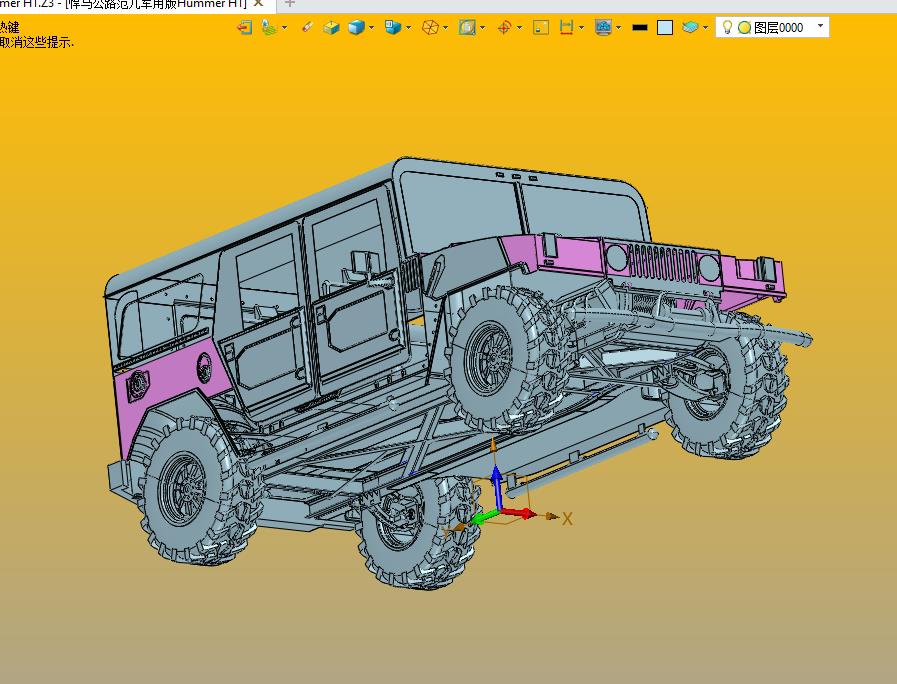
Task: Click the teal layers stack icon
Action: pos(690,27)
